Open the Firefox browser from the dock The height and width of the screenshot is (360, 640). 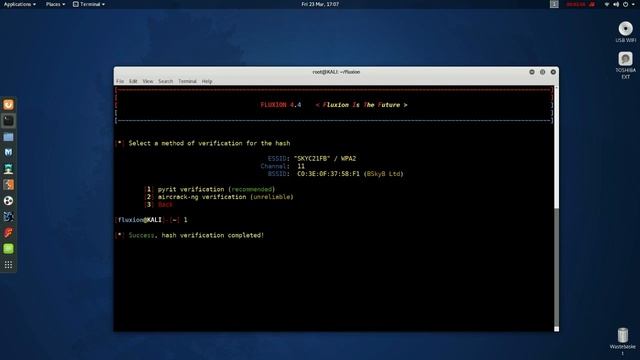(x=8, y=105)
